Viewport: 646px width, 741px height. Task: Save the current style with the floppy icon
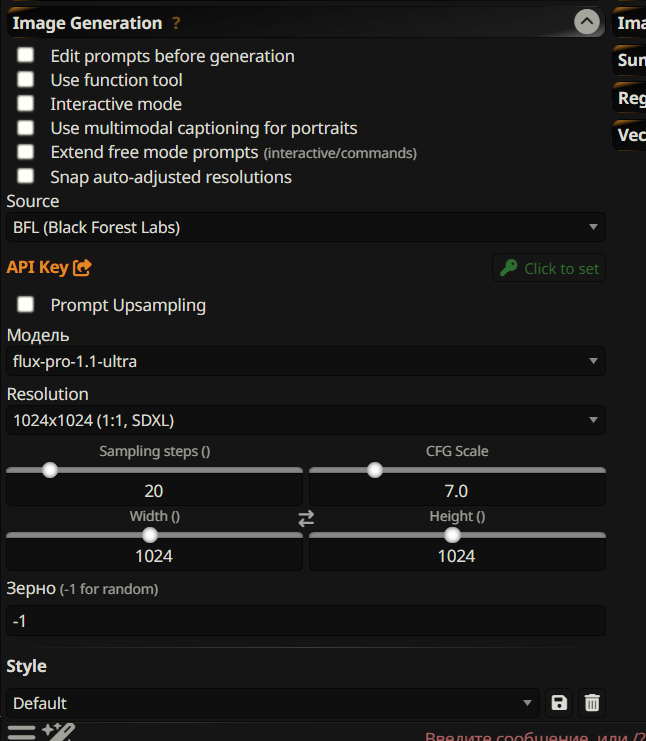click(559, 703)
